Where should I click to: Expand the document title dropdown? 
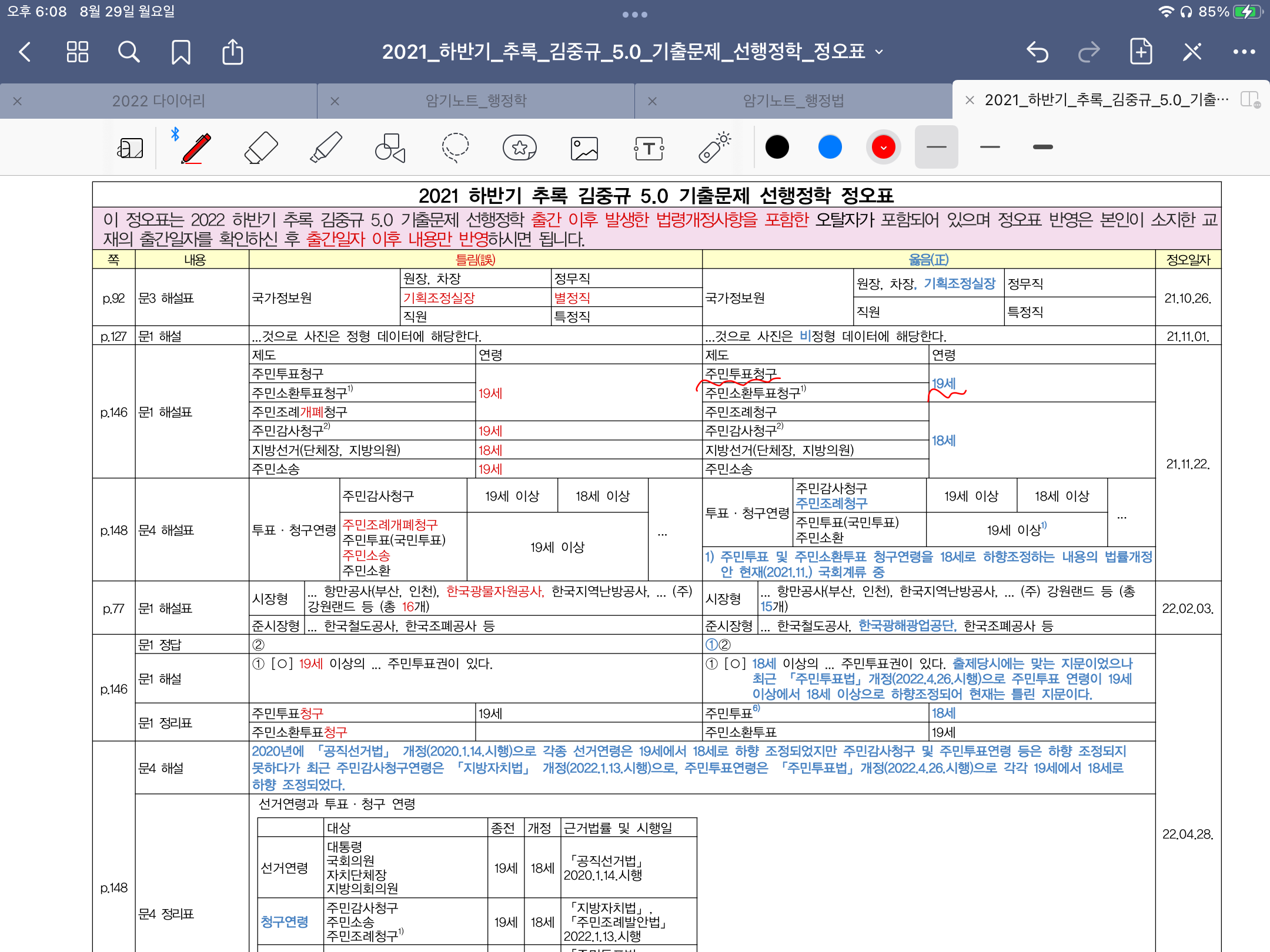pyautogui.click(x=880, y=52)
